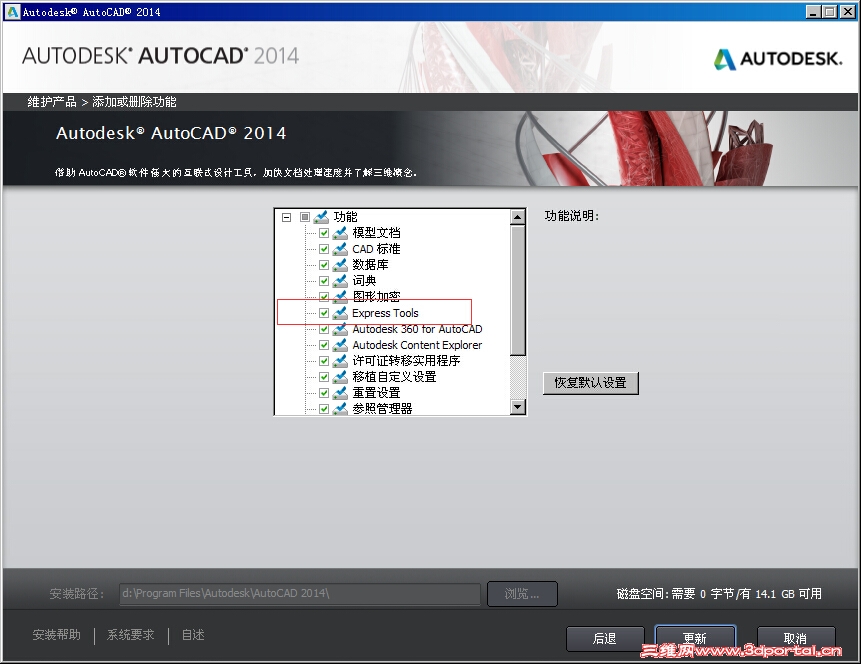Select the 功能 root label

(x=345, y=217)
